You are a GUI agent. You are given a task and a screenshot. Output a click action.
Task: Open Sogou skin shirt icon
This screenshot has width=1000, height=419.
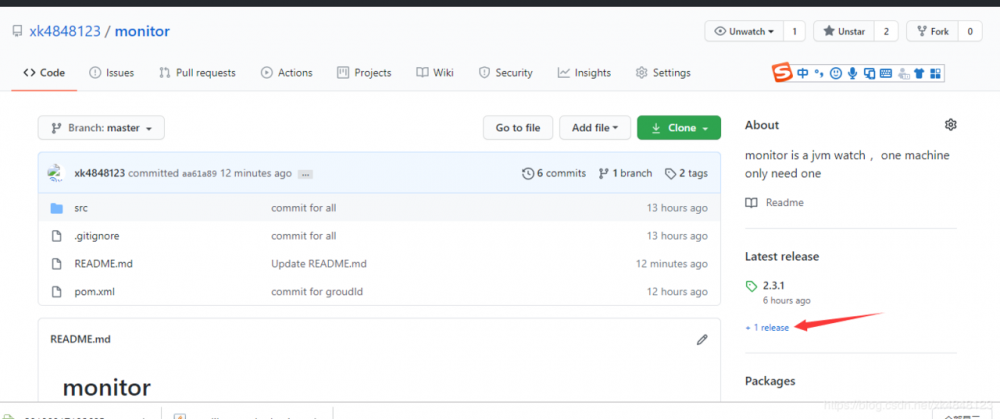coord(919,73)
